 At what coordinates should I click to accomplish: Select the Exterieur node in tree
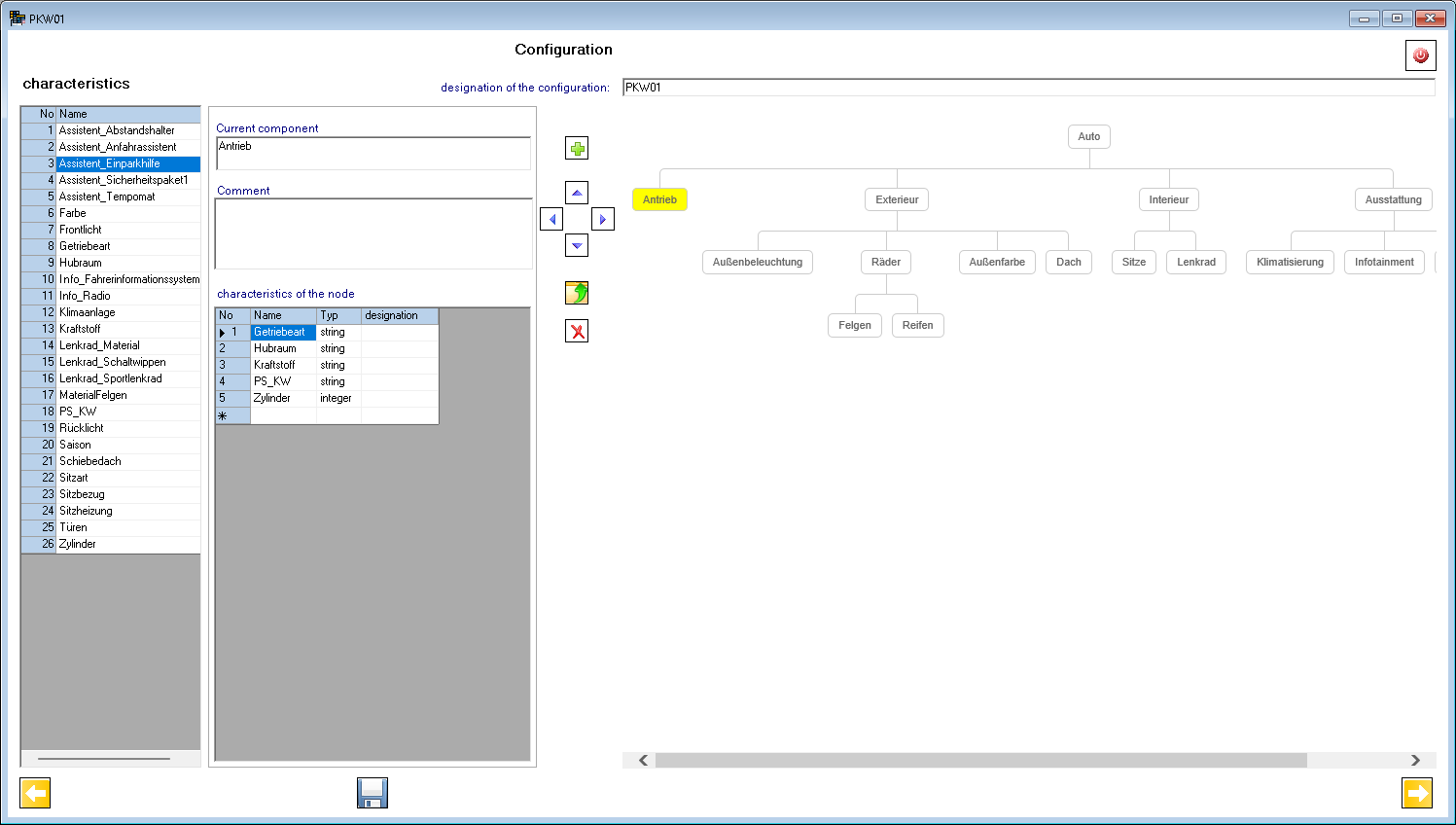coord(896,199)
